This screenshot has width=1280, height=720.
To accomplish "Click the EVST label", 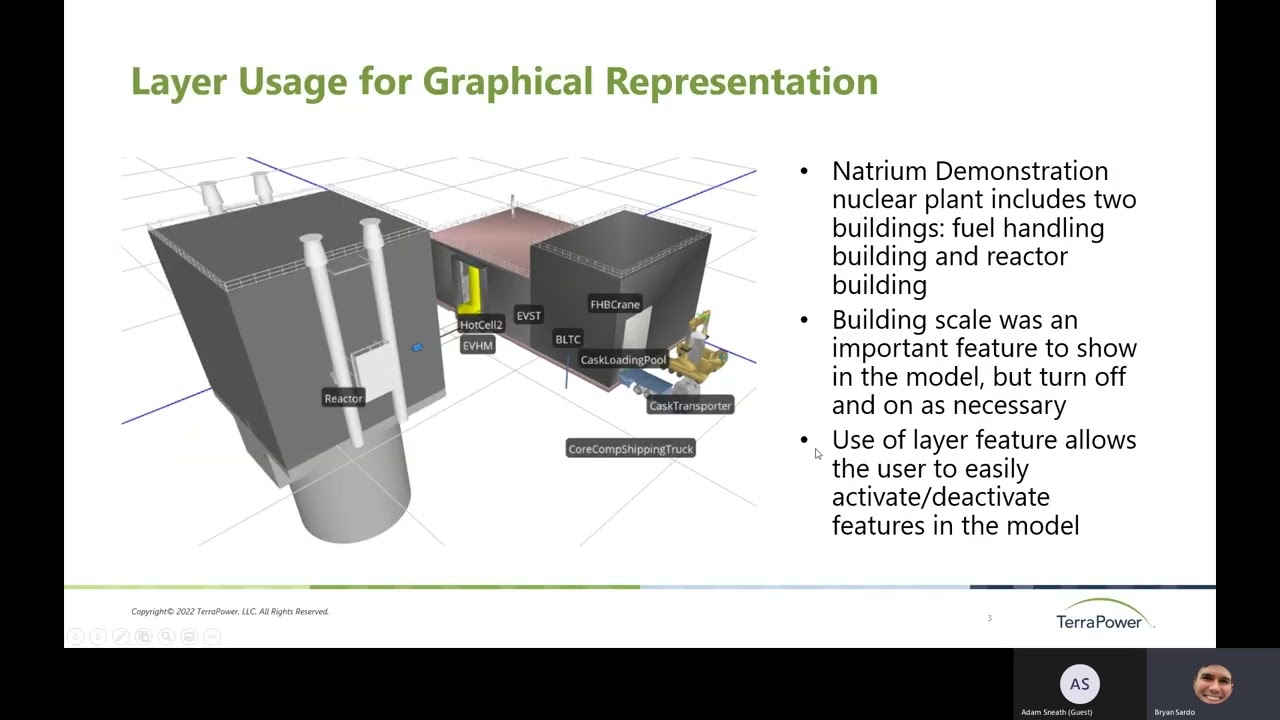I will click(529, 316).
